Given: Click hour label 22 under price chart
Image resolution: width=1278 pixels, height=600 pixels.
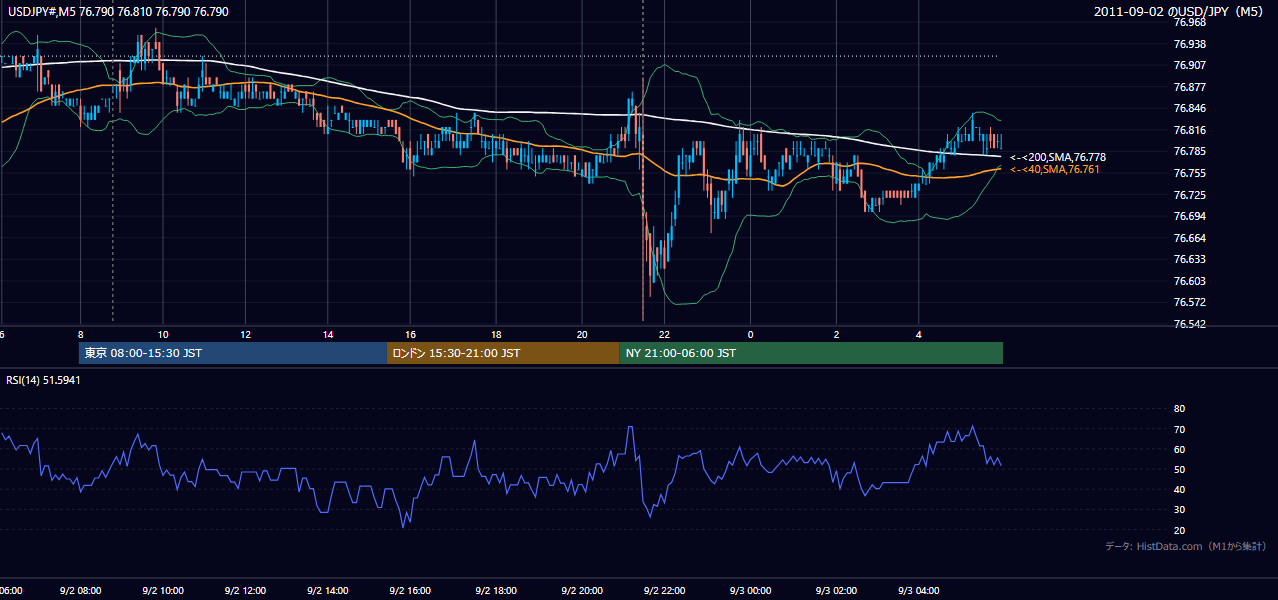Looking at the screenshot, I should pos(665,334).
